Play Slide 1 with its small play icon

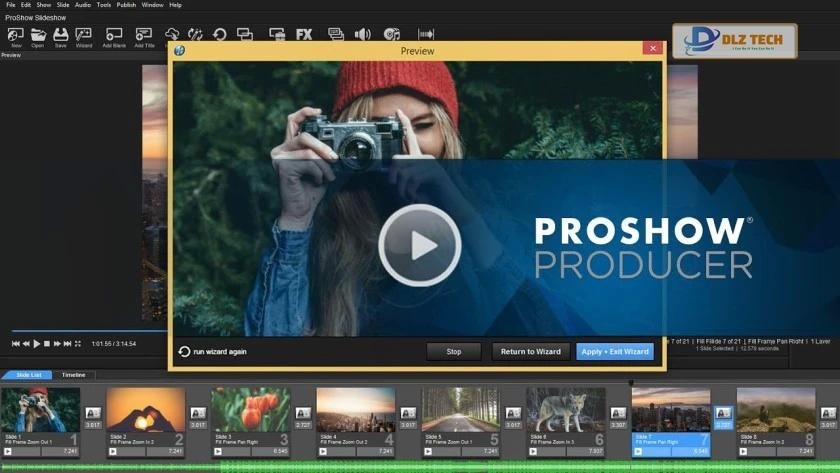8,452
